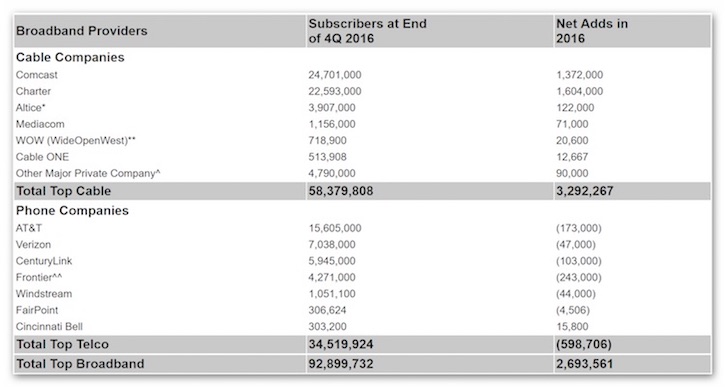Click the Altice* provider name
This screenshot has width=725, height=387.
pos(31,108)
